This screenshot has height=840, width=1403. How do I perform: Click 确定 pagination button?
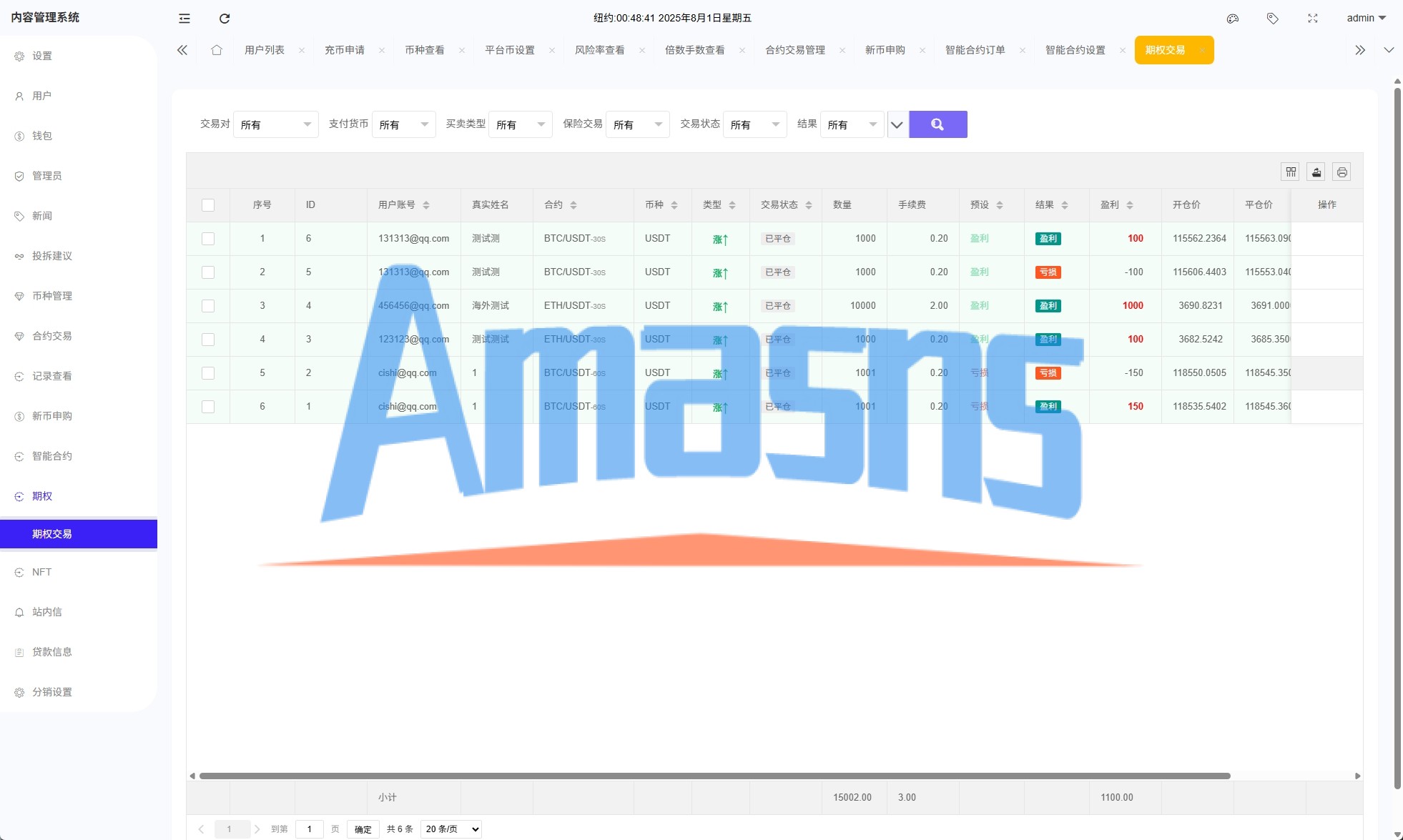point(363,829)
